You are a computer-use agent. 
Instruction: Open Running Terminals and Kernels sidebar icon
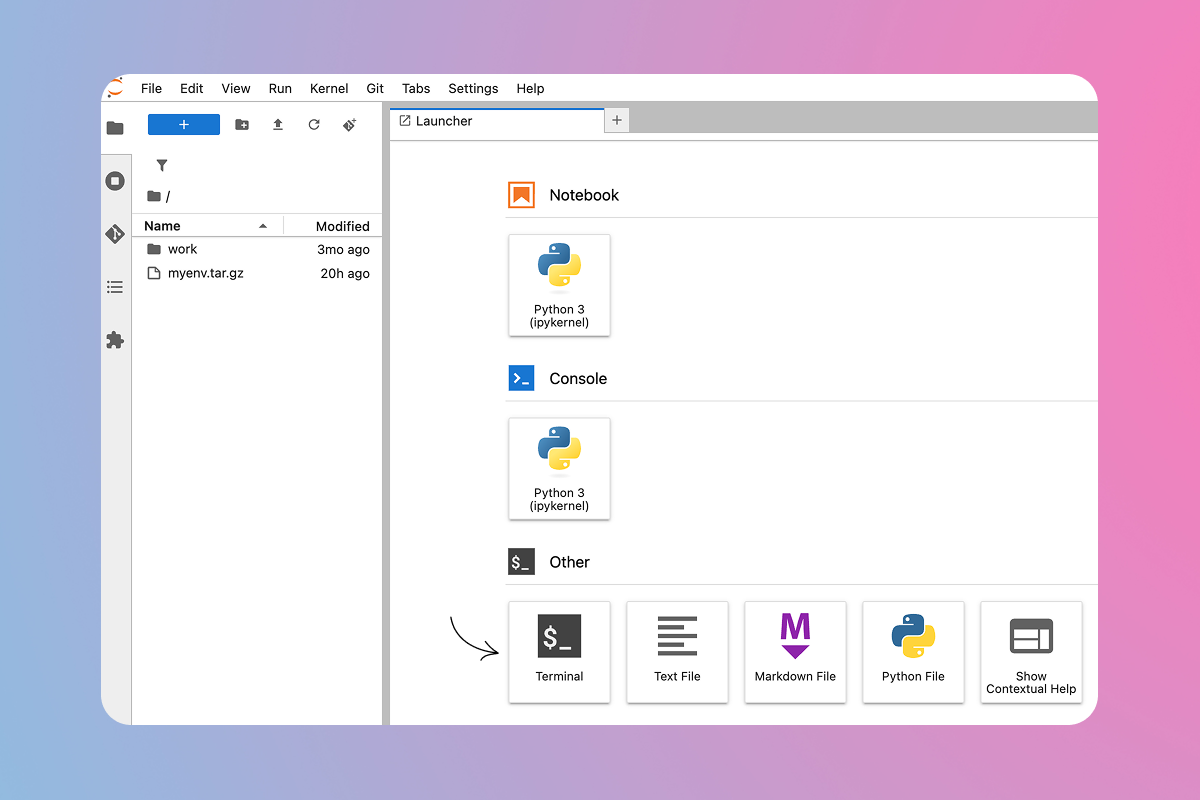(x=115, y=181)
